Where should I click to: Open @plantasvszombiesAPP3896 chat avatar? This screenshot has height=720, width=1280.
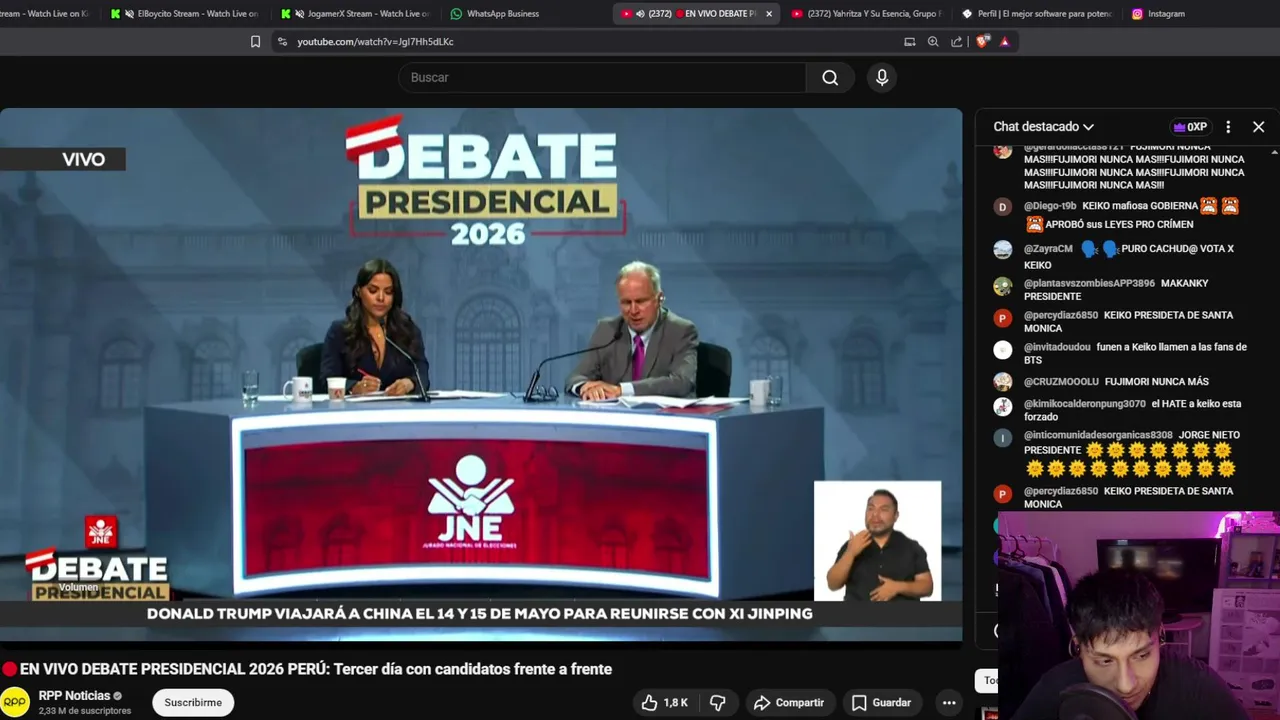[x=1002, y=287]
